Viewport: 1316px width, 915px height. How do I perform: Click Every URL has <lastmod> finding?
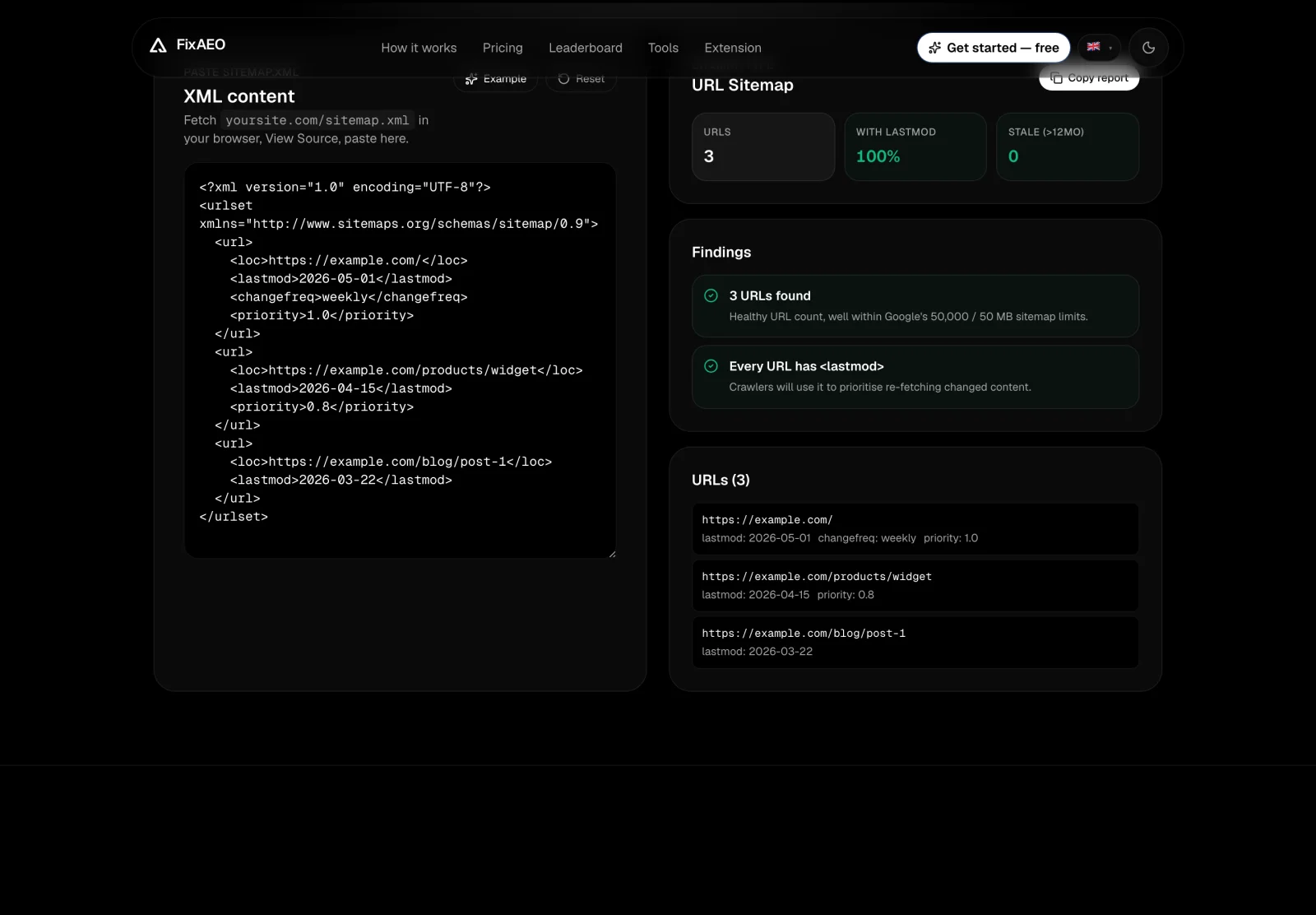(915, 377)
